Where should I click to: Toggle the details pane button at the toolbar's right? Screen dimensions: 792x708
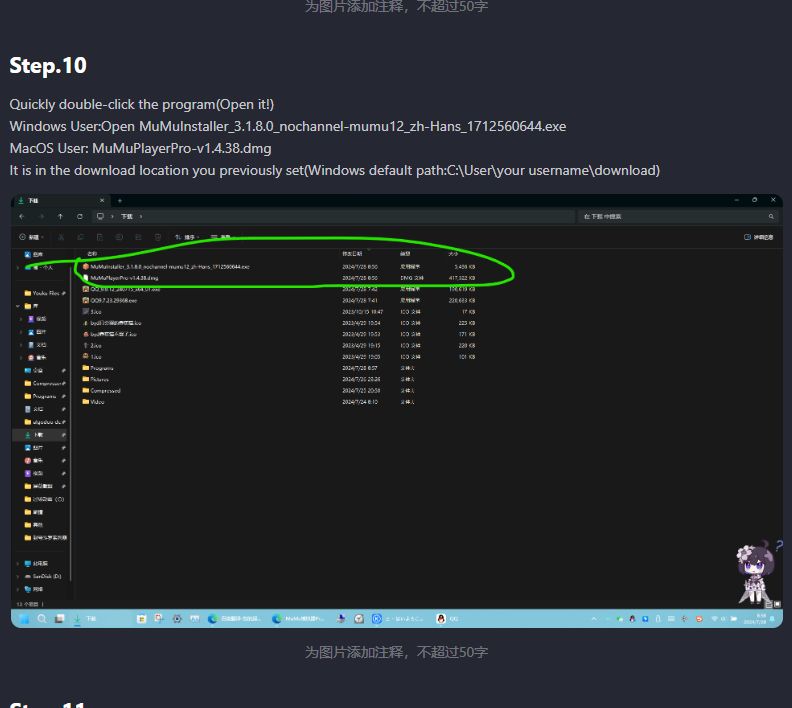tap(758, 237)
